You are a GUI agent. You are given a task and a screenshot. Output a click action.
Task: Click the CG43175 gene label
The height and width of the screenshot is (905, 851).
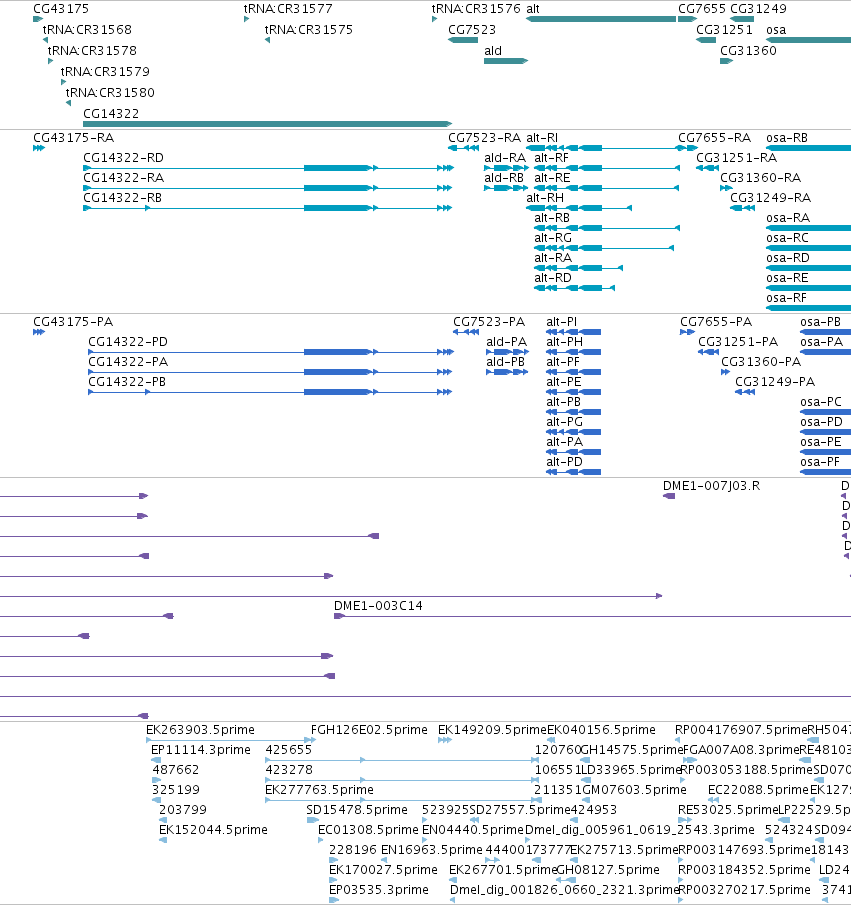click(61, 9)
